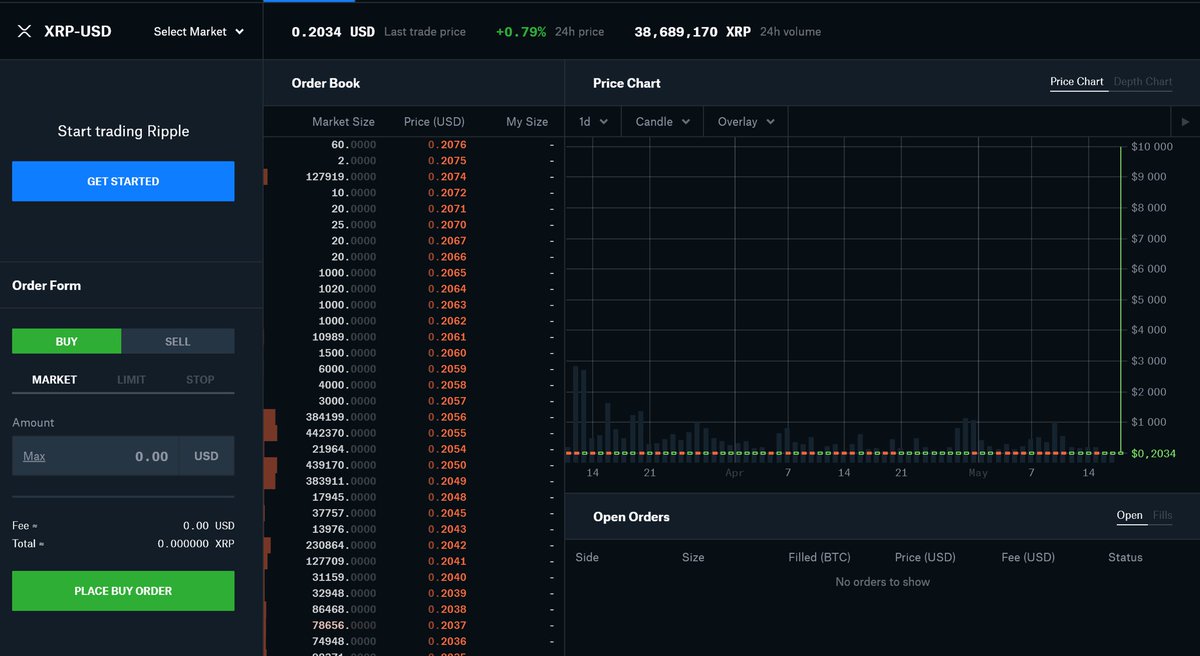Viewport: 1200px width, 656px height.
Task: Click the Side column header in Open Orders
Action: 587,557
